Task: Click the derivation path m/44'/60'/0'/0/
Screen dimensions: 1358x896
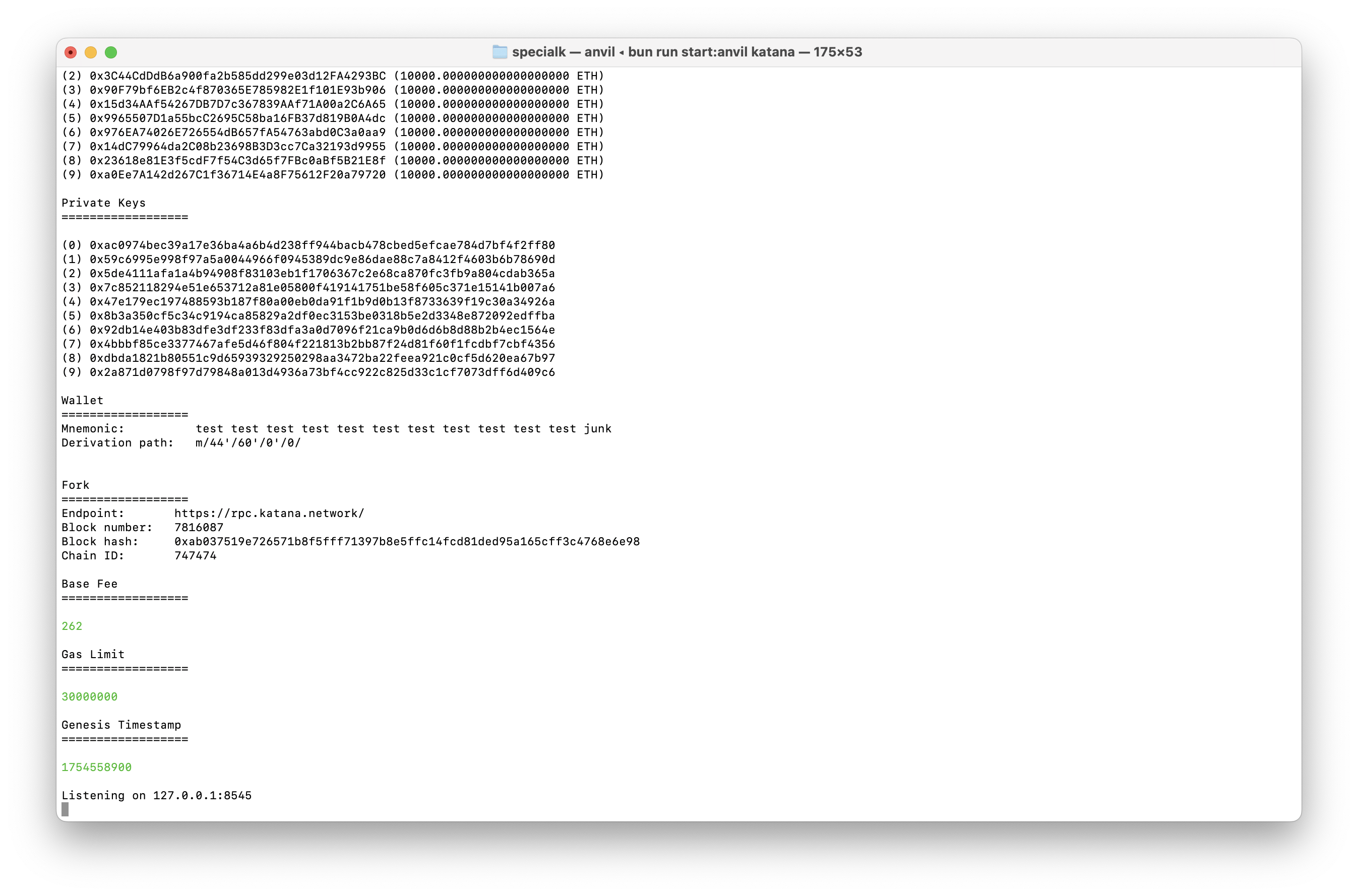Action: point(248,443)
